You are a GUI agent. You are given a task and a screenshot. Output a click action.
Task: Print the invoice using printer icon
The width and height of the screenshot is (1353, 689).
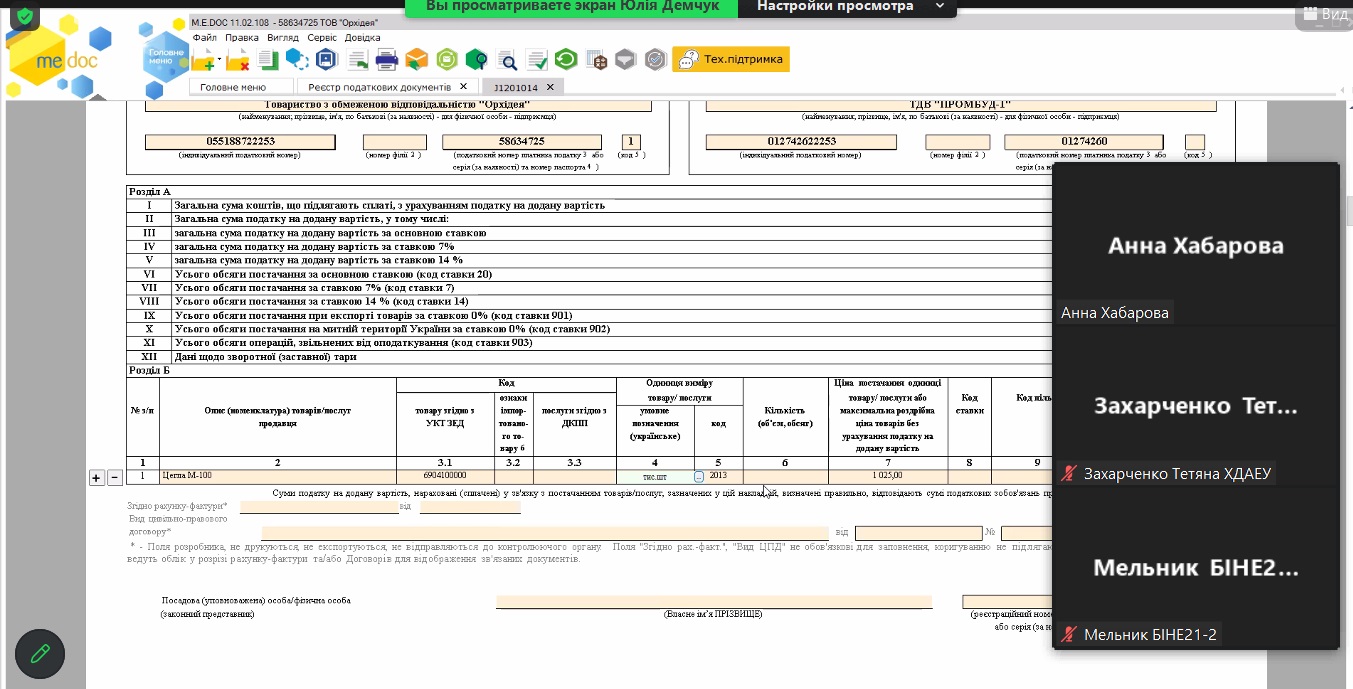click(x=387, y=60)
